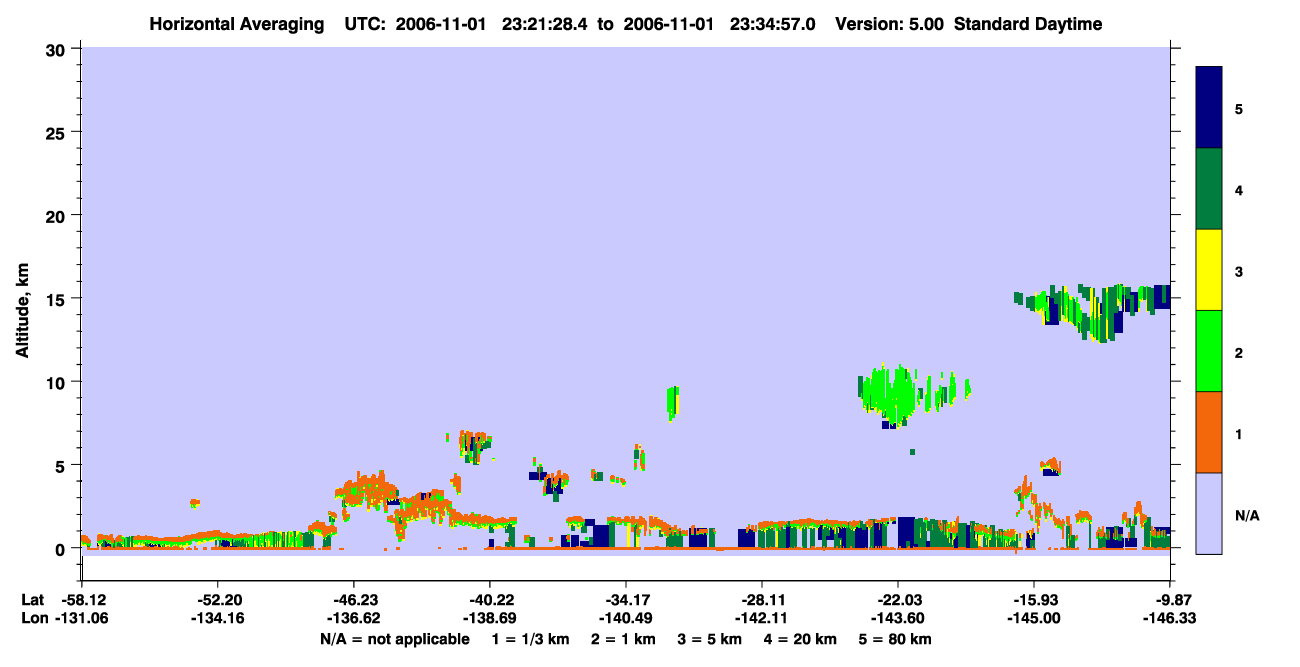Click latitude value -28.11
The height and width of the screenshot is (667, 1300).
click(x=762, y=600)
